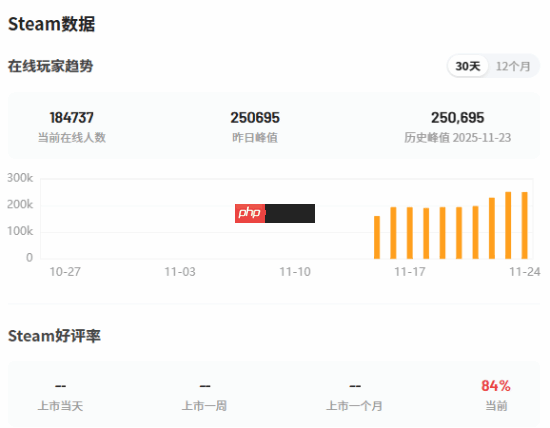Click the 上市一个月 label
The height and width of the screenshot is (428, 550).
coord(354,406)
